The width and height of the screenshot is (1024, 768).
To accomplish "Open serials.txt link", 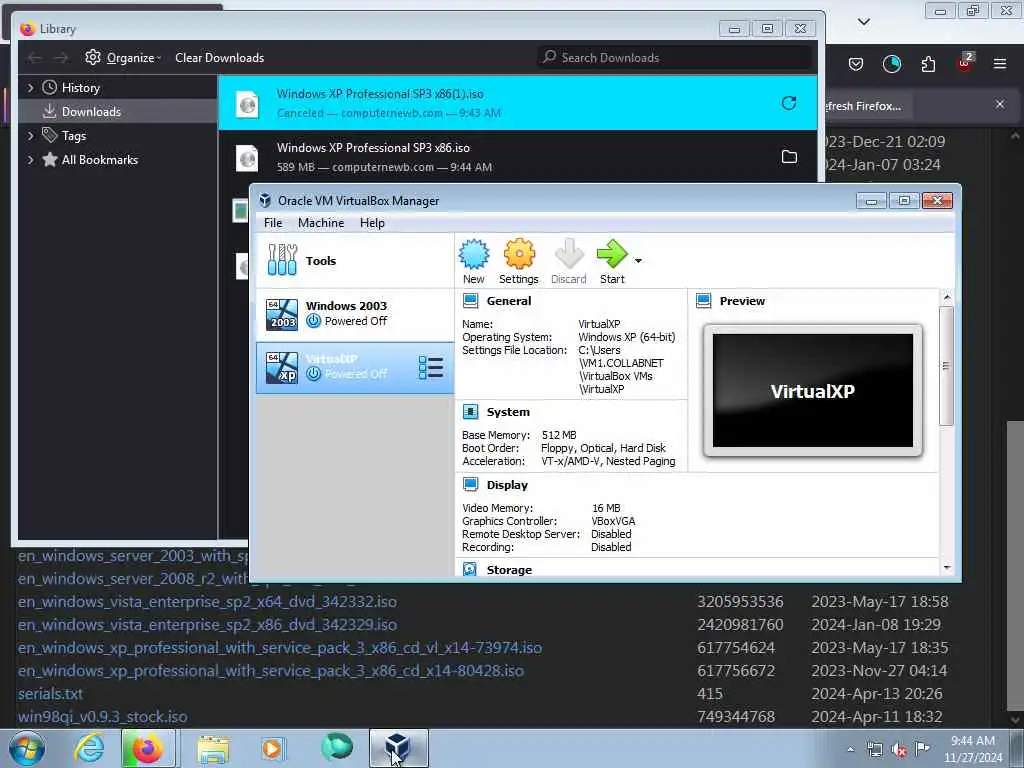I will tap(50, 694).
